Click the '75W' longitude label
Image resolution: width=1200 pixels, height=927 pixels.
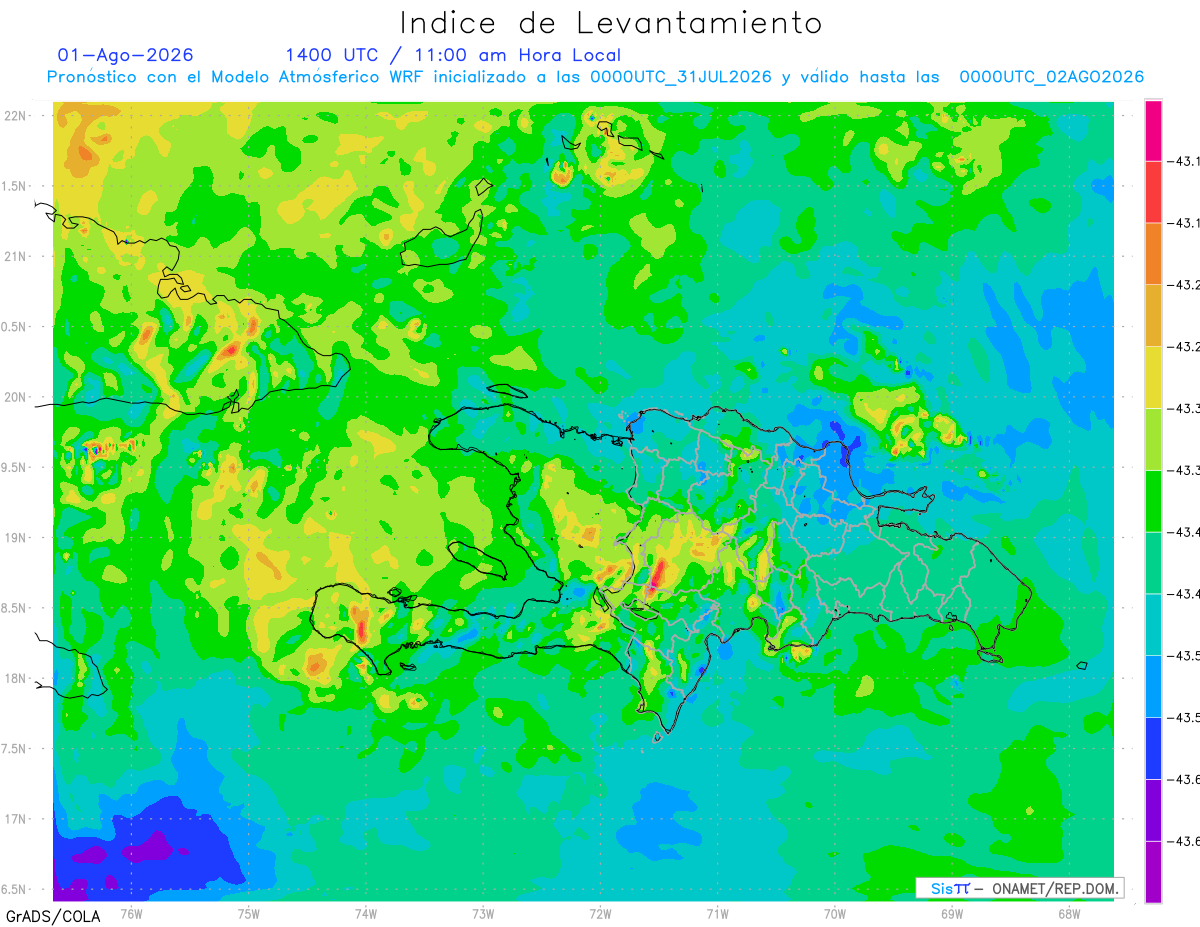(249, 913)
